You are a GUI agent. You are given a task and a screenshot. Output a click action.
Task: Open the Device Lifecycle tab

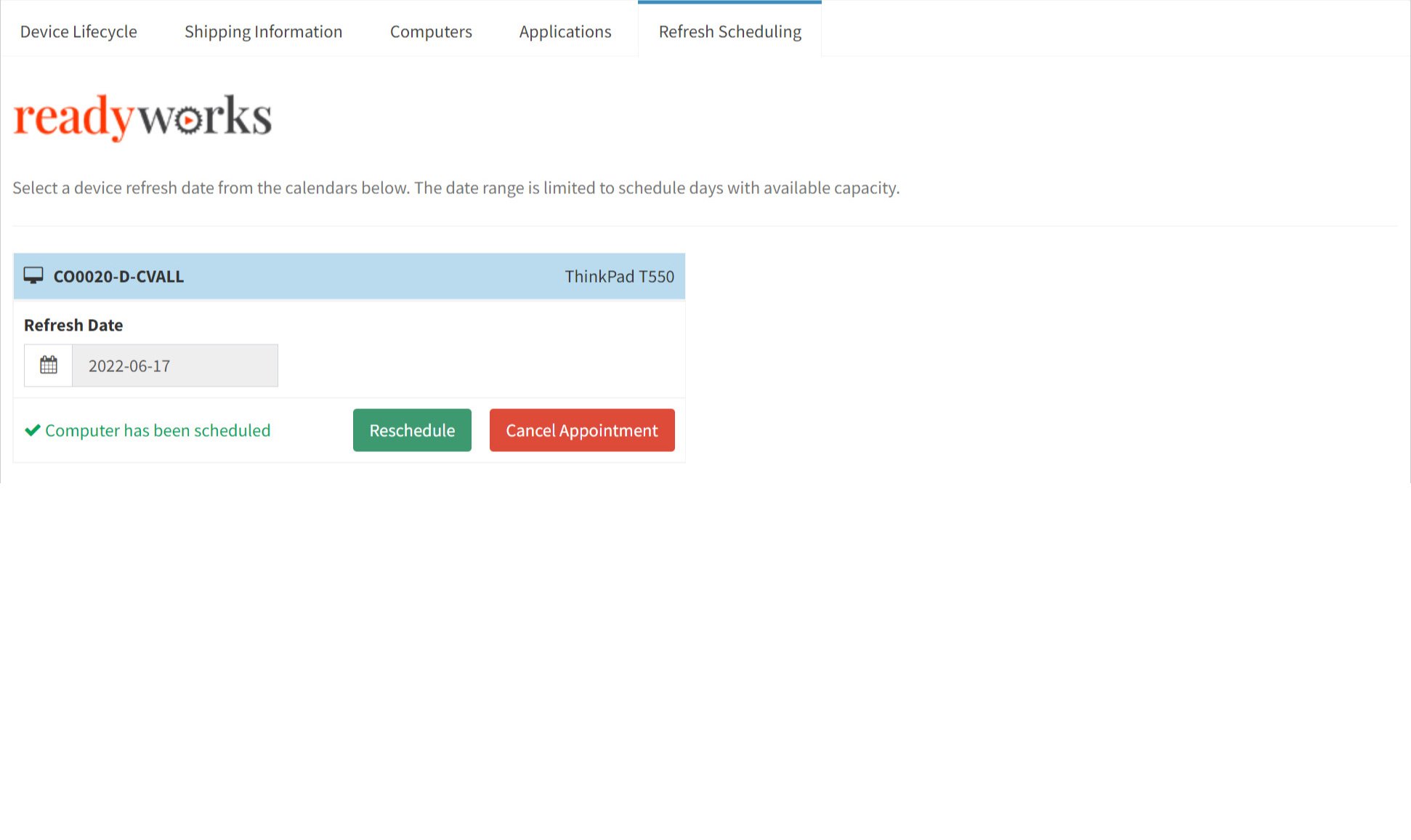(78, 32)
